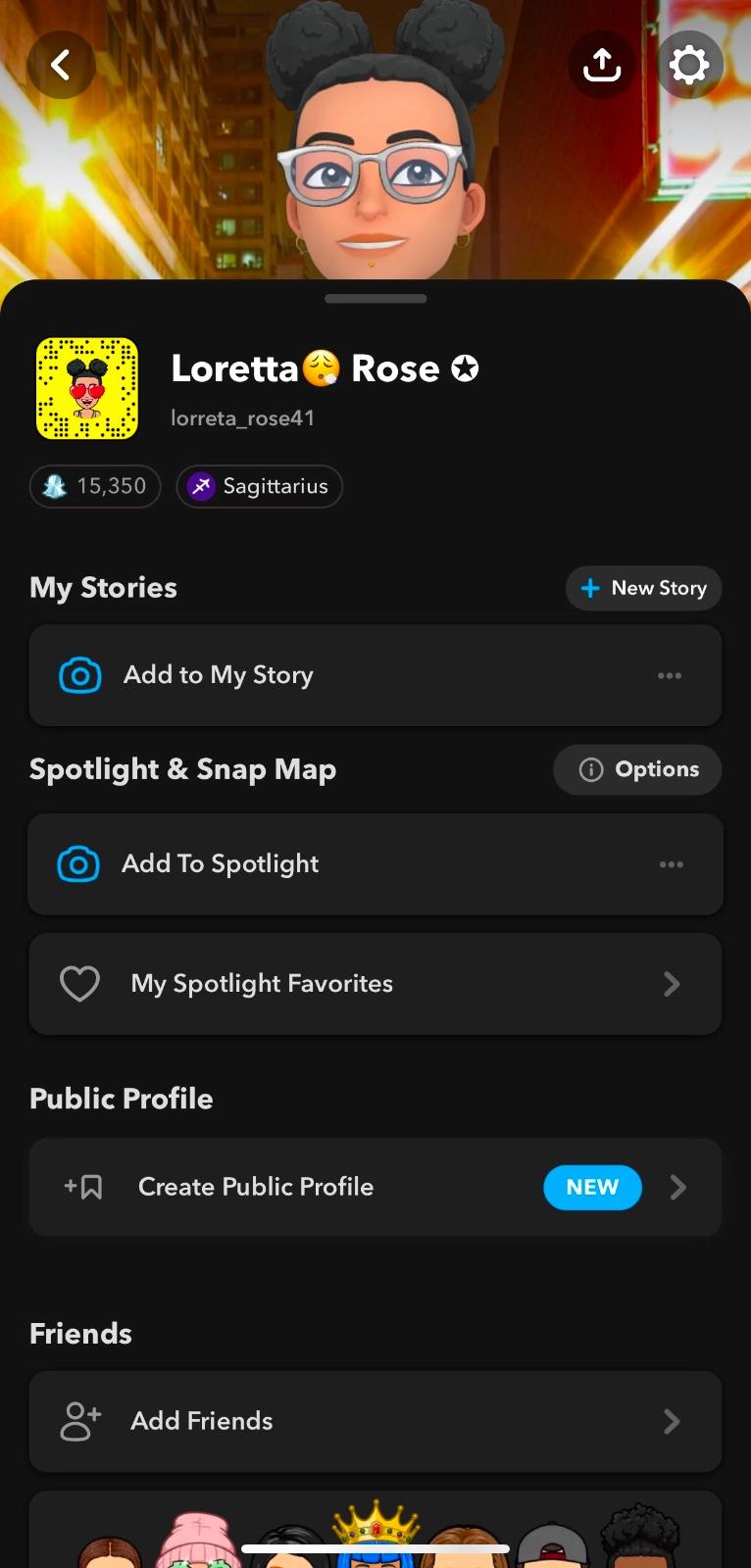This screenshot has height=1568, width=751.
Task: Tap the bookmark-plus Public Profile icon
Action: pyautogui.click(x=83, y=1188)
